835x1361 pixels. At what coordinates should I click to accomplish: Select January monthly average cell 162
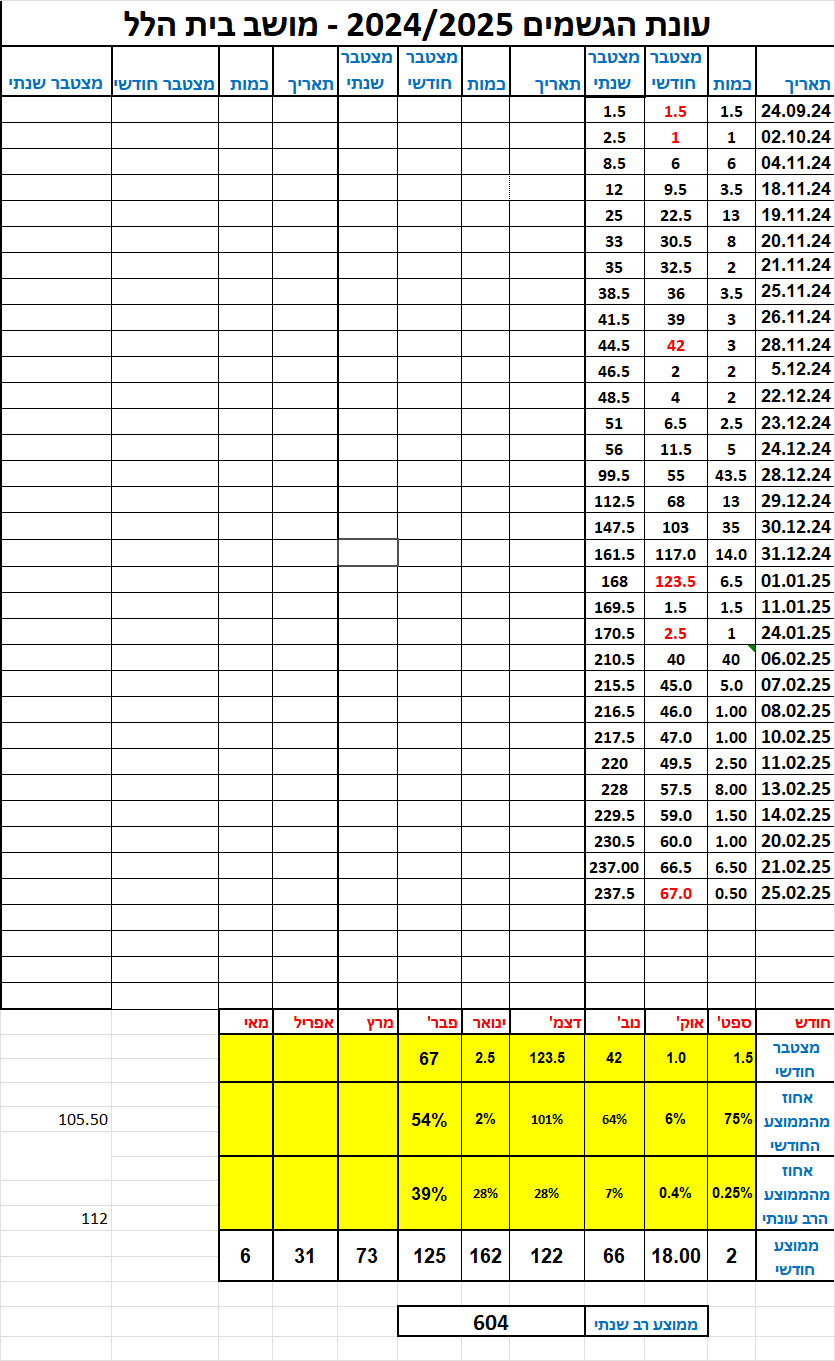485,1255
